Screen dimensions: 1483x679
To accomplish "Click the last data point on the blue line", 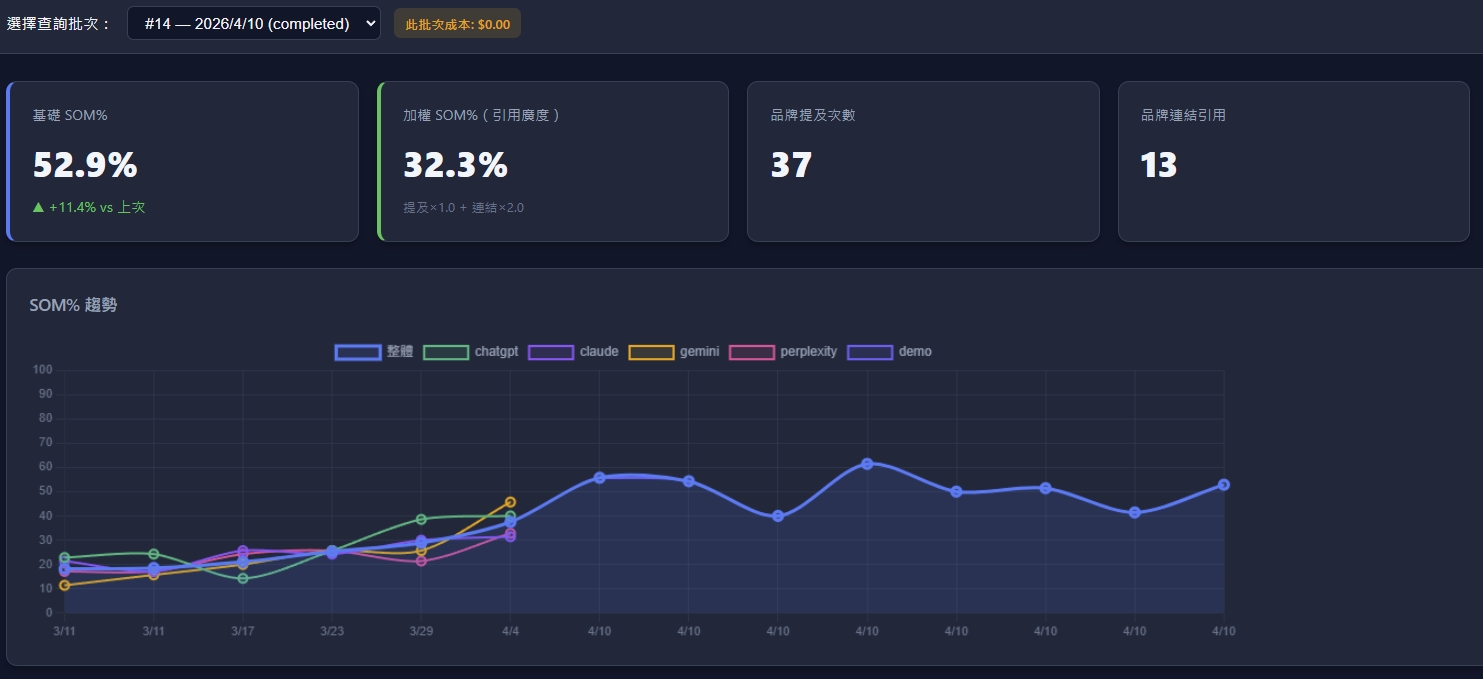I will tap(1223, 485).
